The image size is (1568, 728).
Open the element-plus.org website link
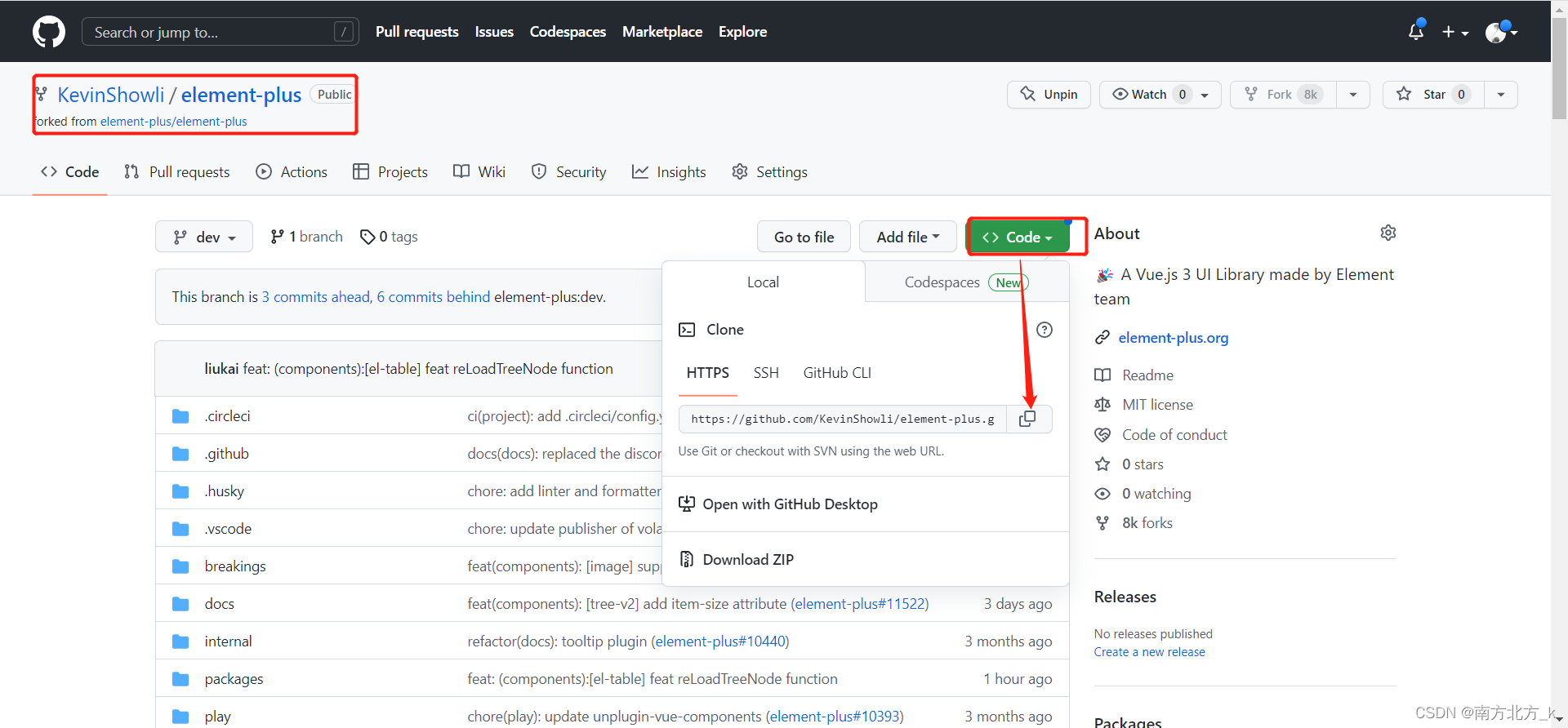coord(1173,338)
